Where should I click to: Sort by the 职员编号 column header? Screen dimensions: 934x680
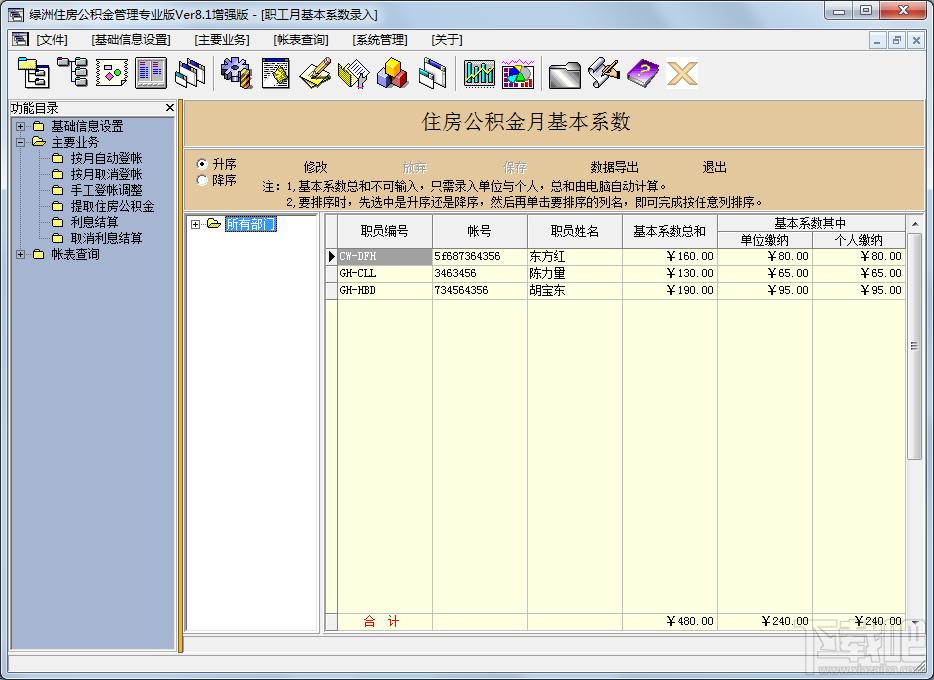pos(385,231)
